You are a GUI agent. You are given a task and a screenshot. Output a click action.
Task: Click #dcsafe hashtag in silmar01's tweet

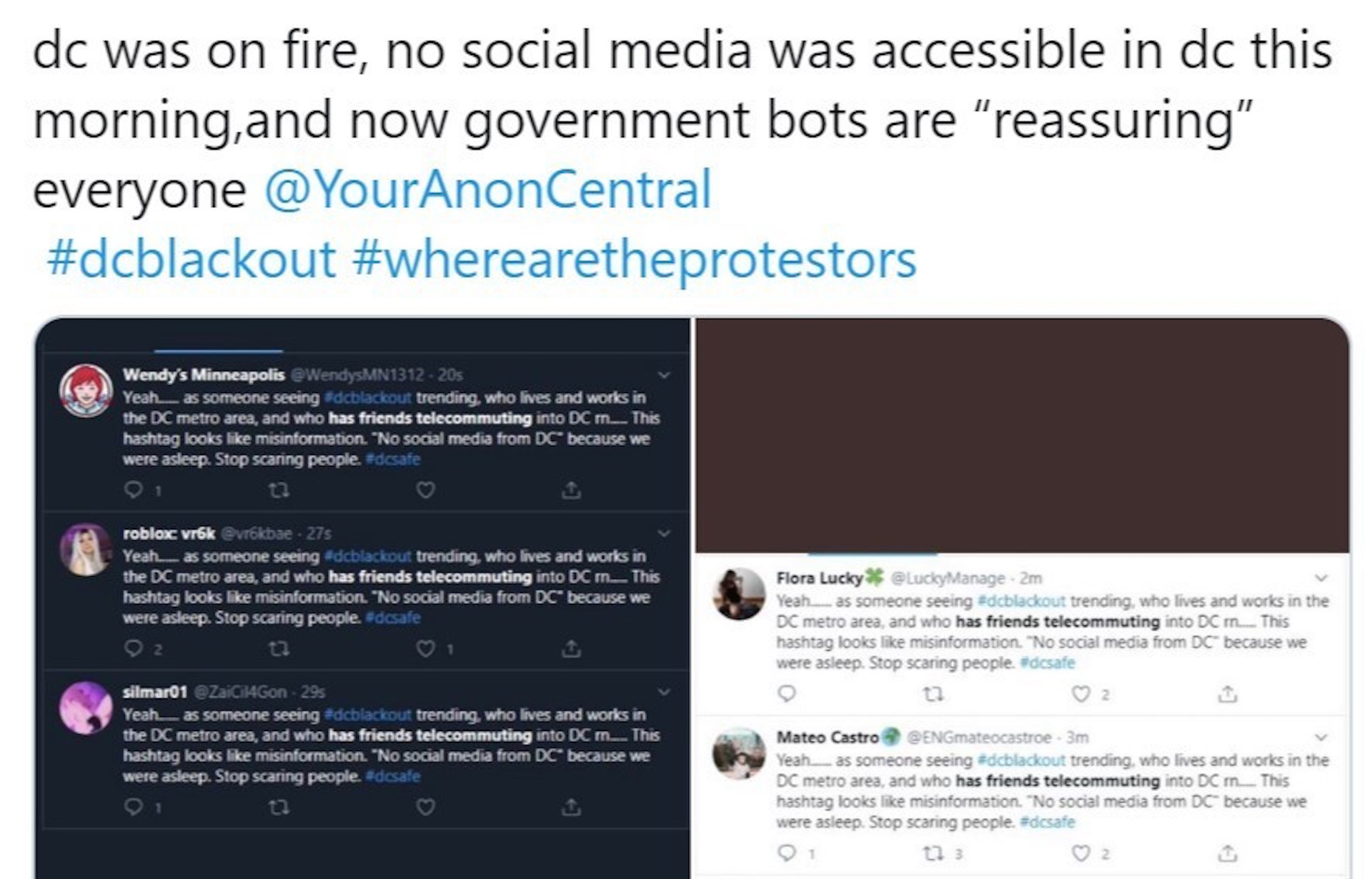click(392, 776)
